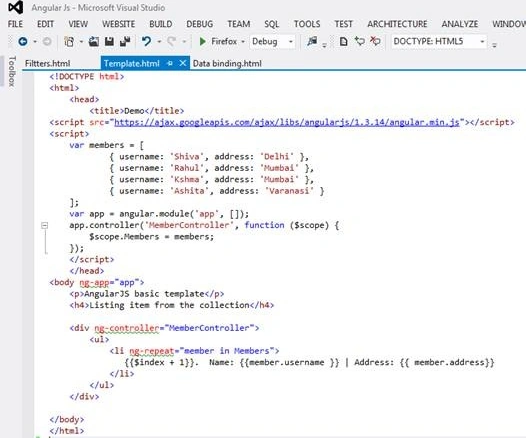The width and height of the screenshot is (526, 438).
Task: Open the ARCHITECTURE menu
Action: [x=397, y=24]
